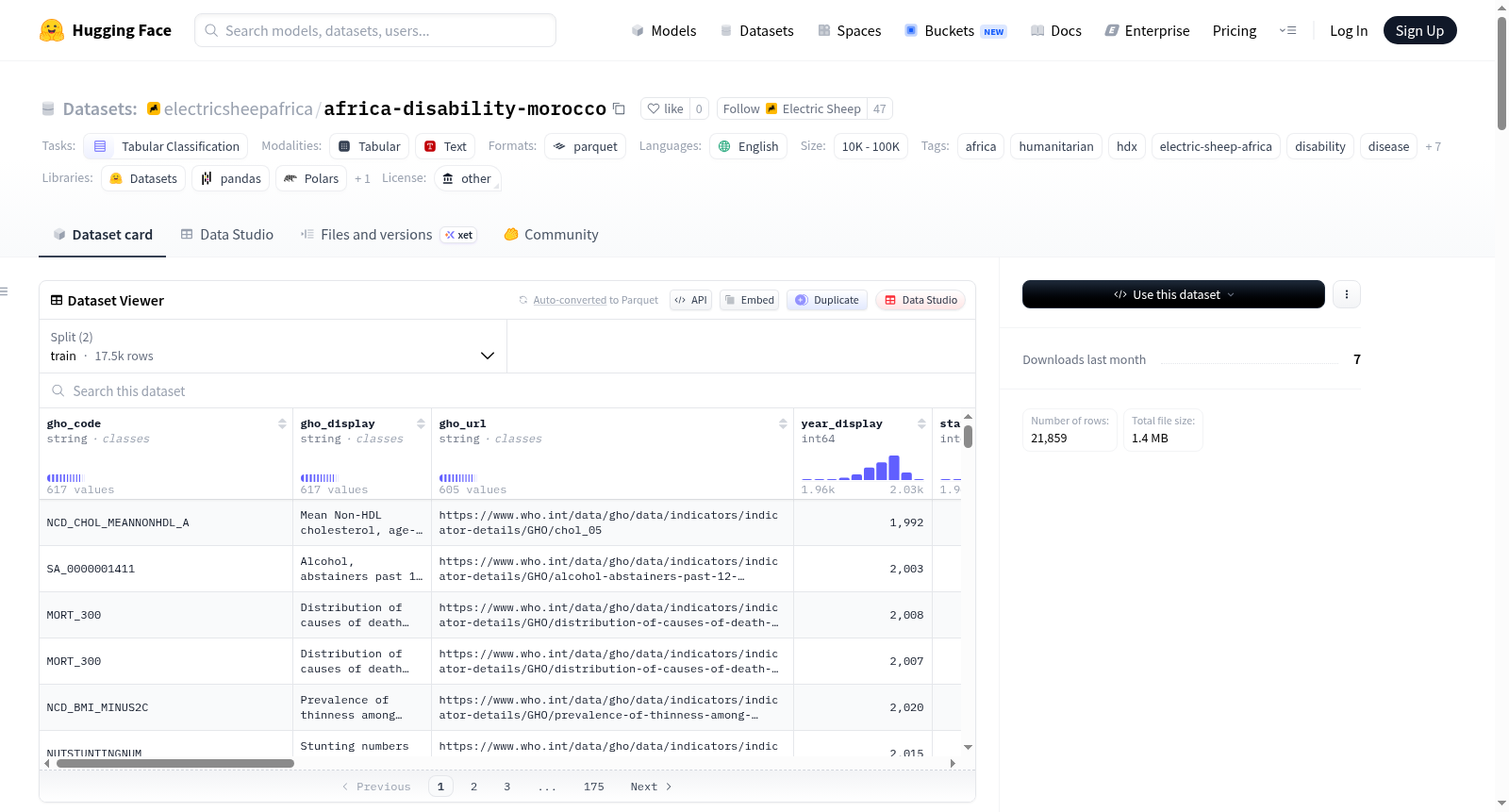Screen dimensions: 1509x812
Task: Open the Files and versions tab
Action: tap(389, 234)
